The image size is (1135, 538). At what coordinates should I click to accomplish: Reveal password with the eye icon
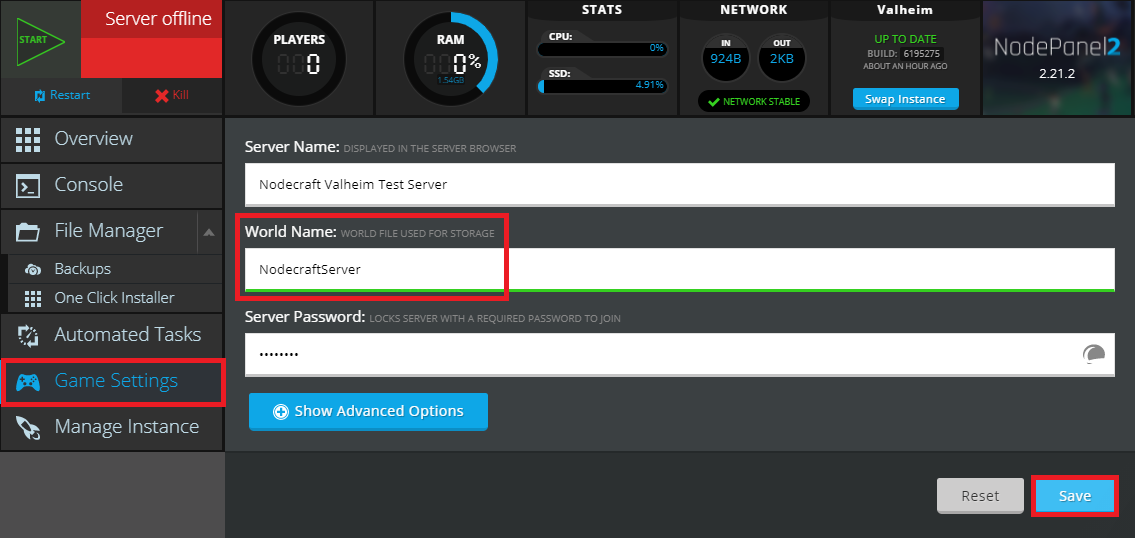tap(1094, 353)
